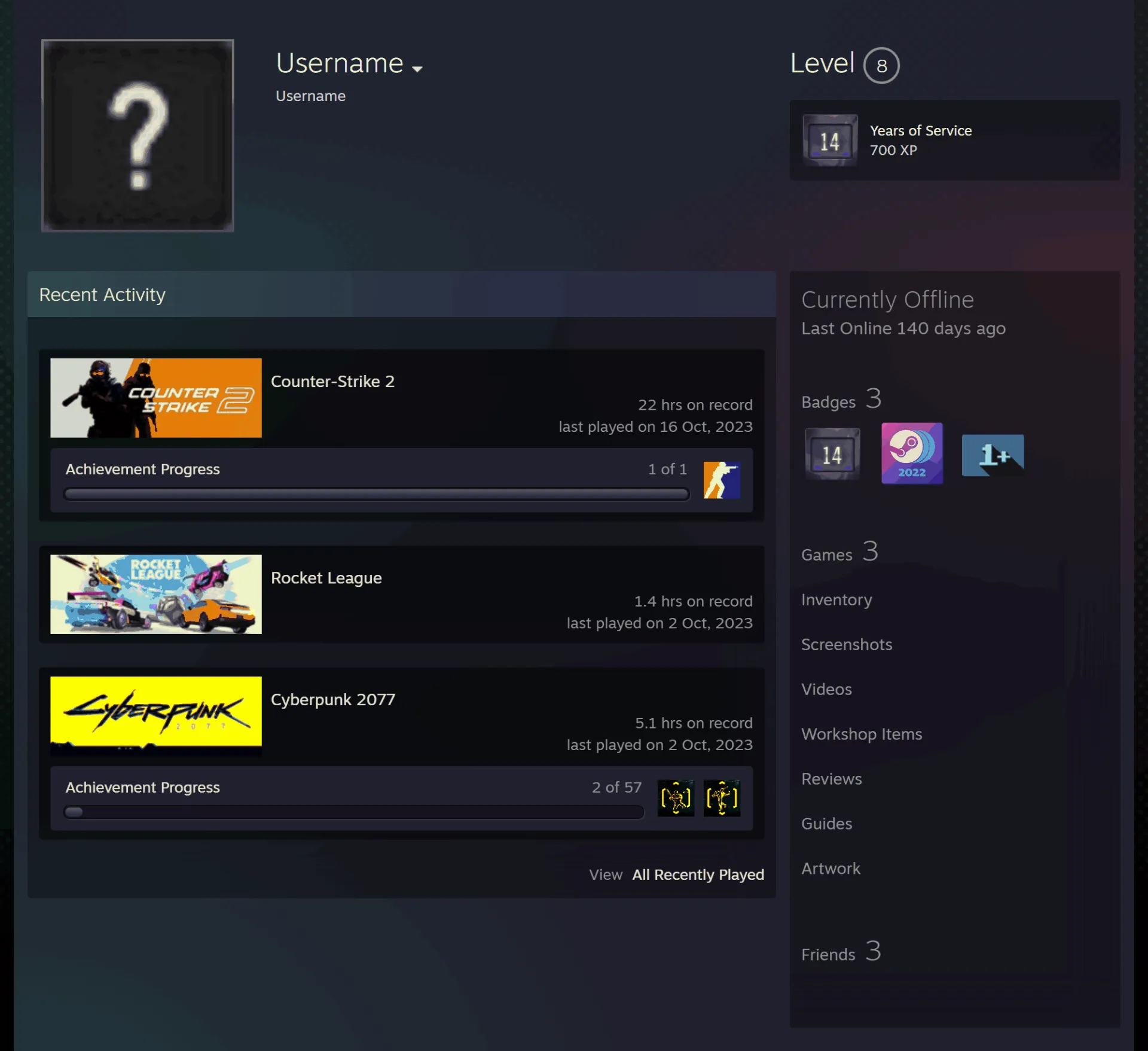Click the '22 hrs on record' text
1148x1051 pixels.
pyautogui.click(x=695, y=405)
